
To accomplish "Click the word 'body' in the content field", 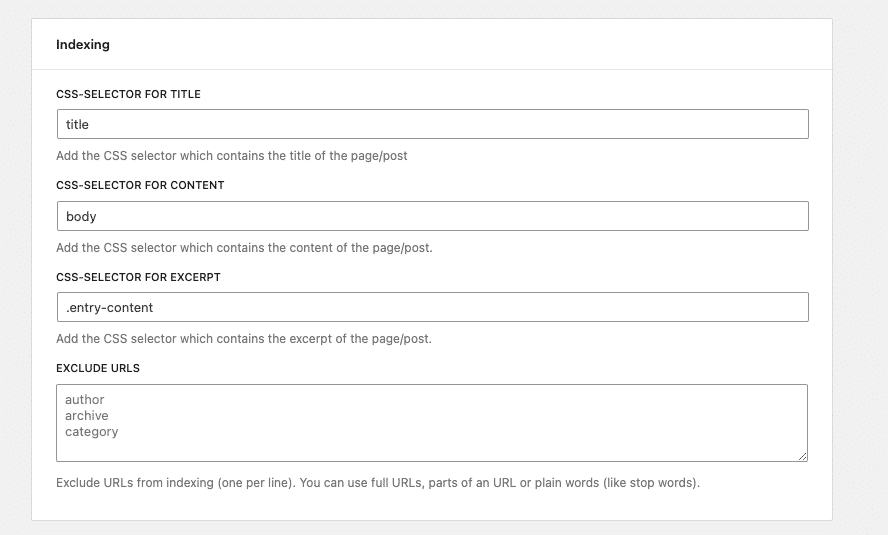I will [81, 216].
